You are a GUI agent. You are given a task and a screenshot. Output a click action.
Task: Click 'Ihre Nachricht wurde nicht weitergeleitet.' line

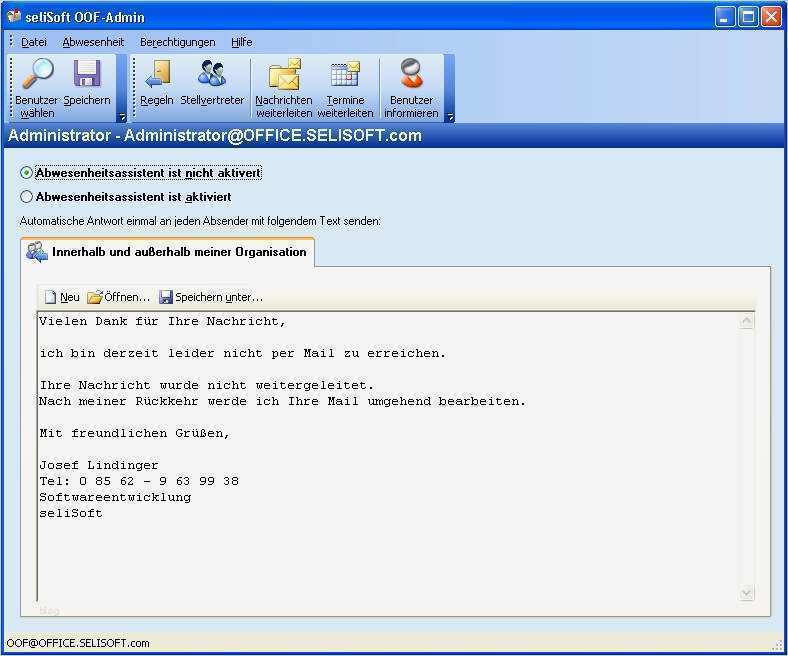point(207,386)
